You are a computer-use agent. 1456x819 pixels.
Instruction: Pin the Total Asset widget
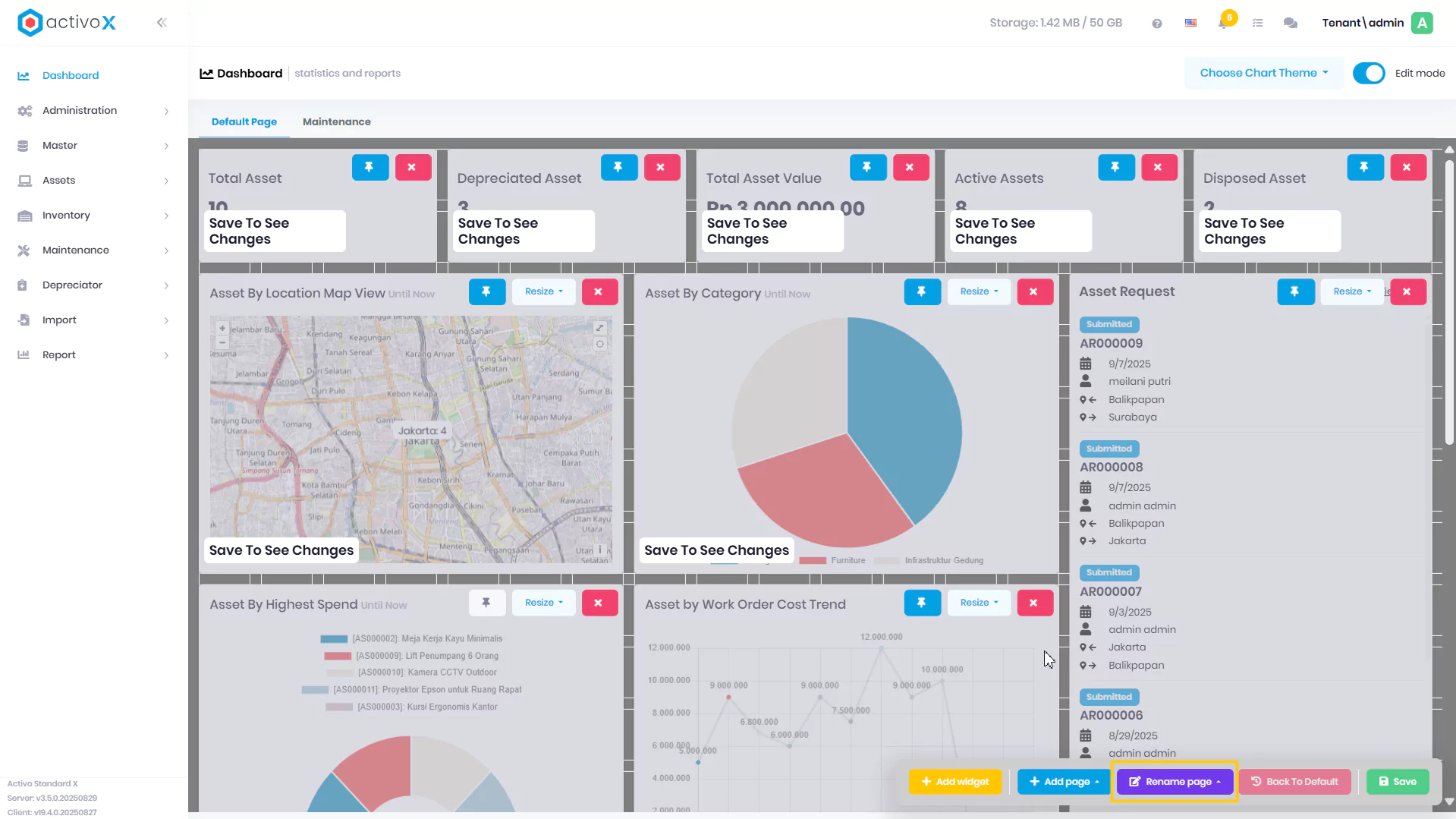tap(370, 167)
